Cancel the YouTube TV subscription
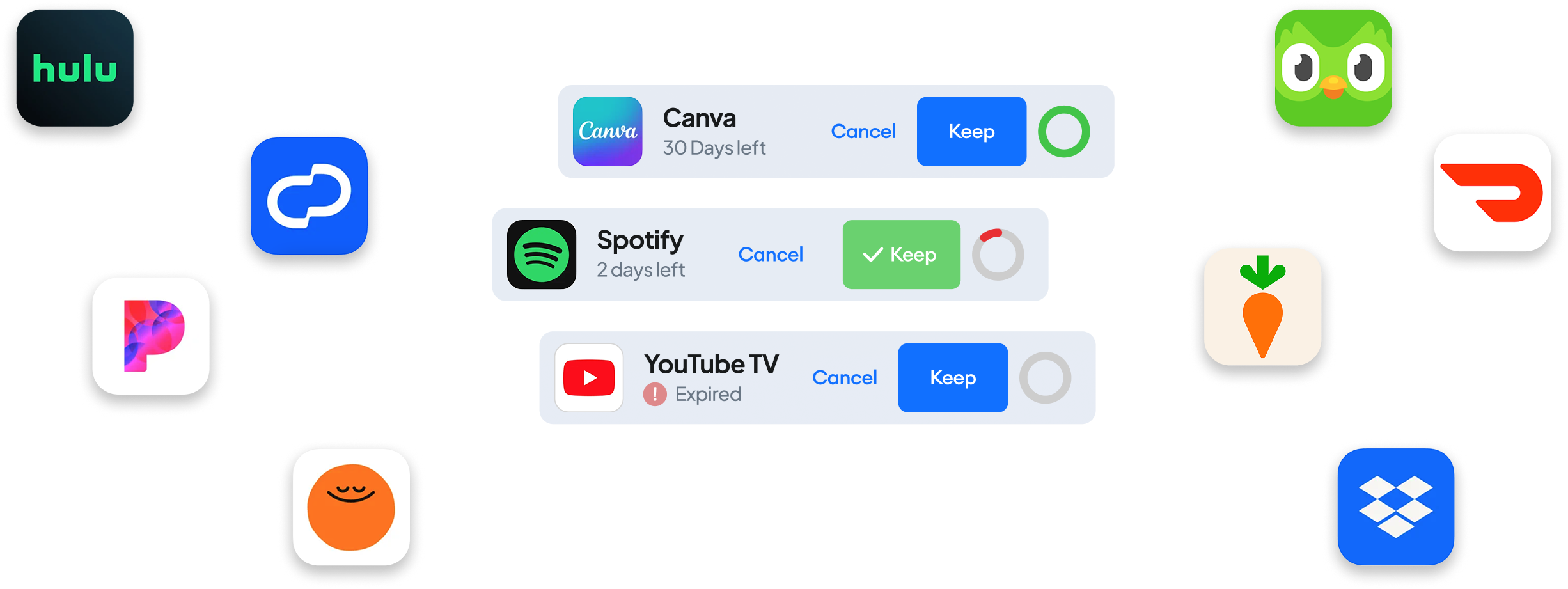This screenshot has height=589, width=1568. pyautogui.click(x=845, y=377)
